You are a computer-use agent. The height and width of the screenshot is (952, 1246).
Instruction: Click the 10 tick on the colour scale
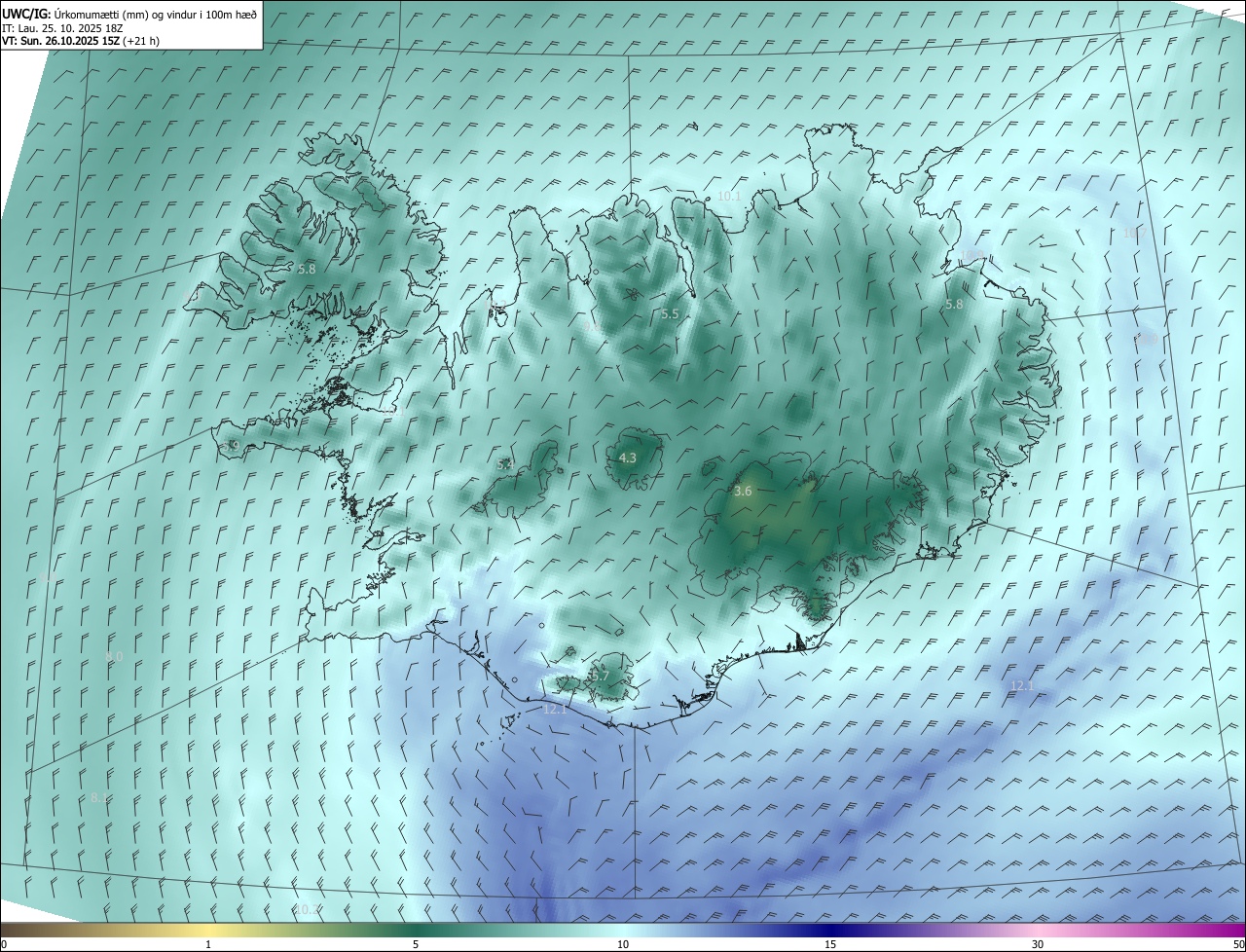click(x=623, y=944)
